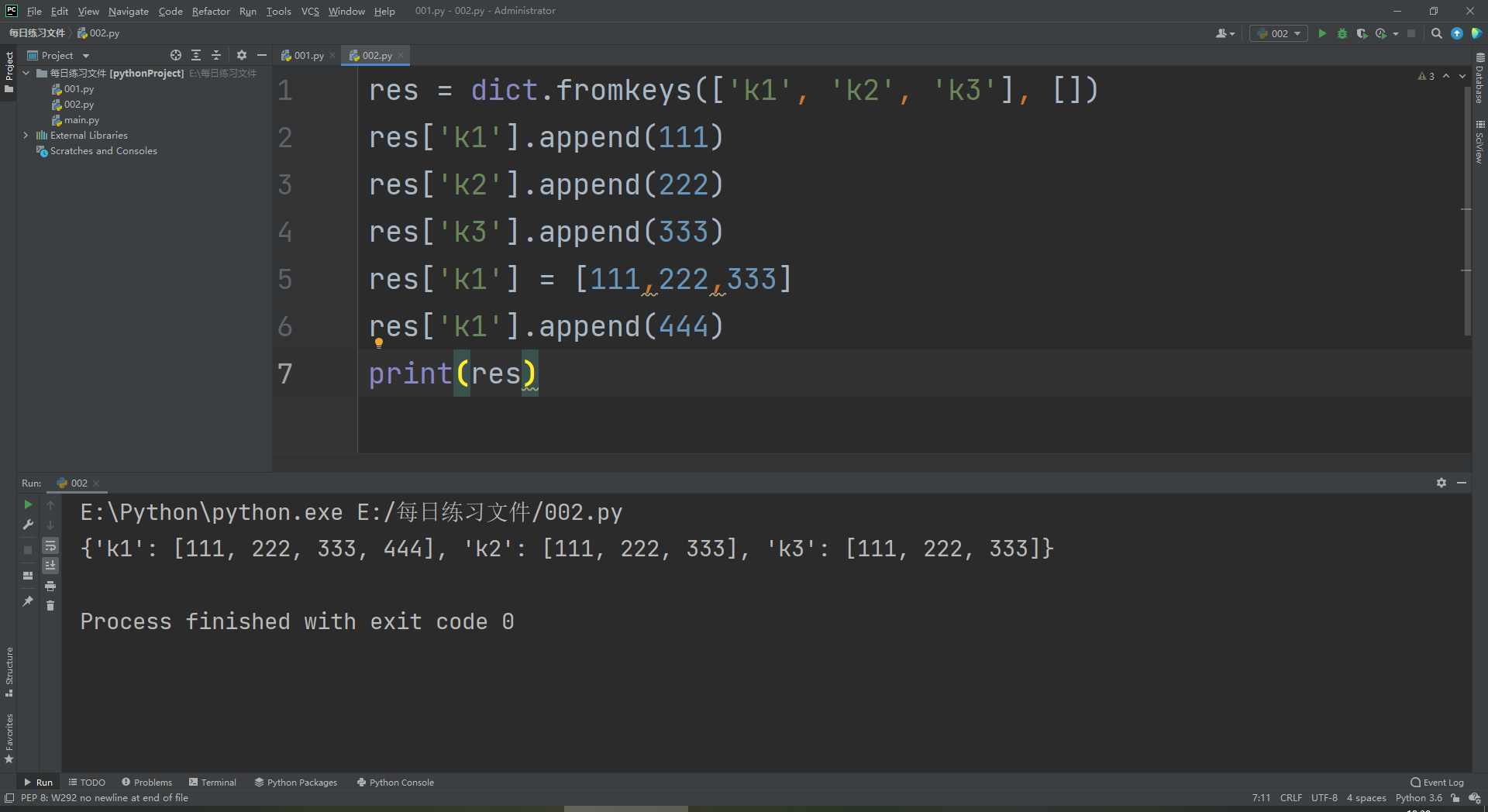Open the 002 run configuration dropdown
The width and height of the screenshot is (1488, 812).
[1279, 33]
